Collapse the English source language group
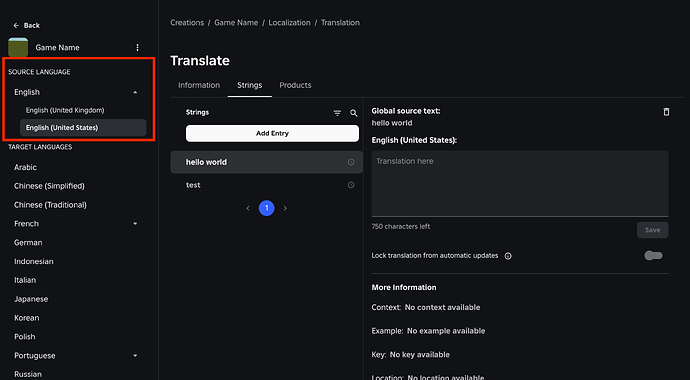The height and width of the screenshot is (380, 690). point(135,92)
